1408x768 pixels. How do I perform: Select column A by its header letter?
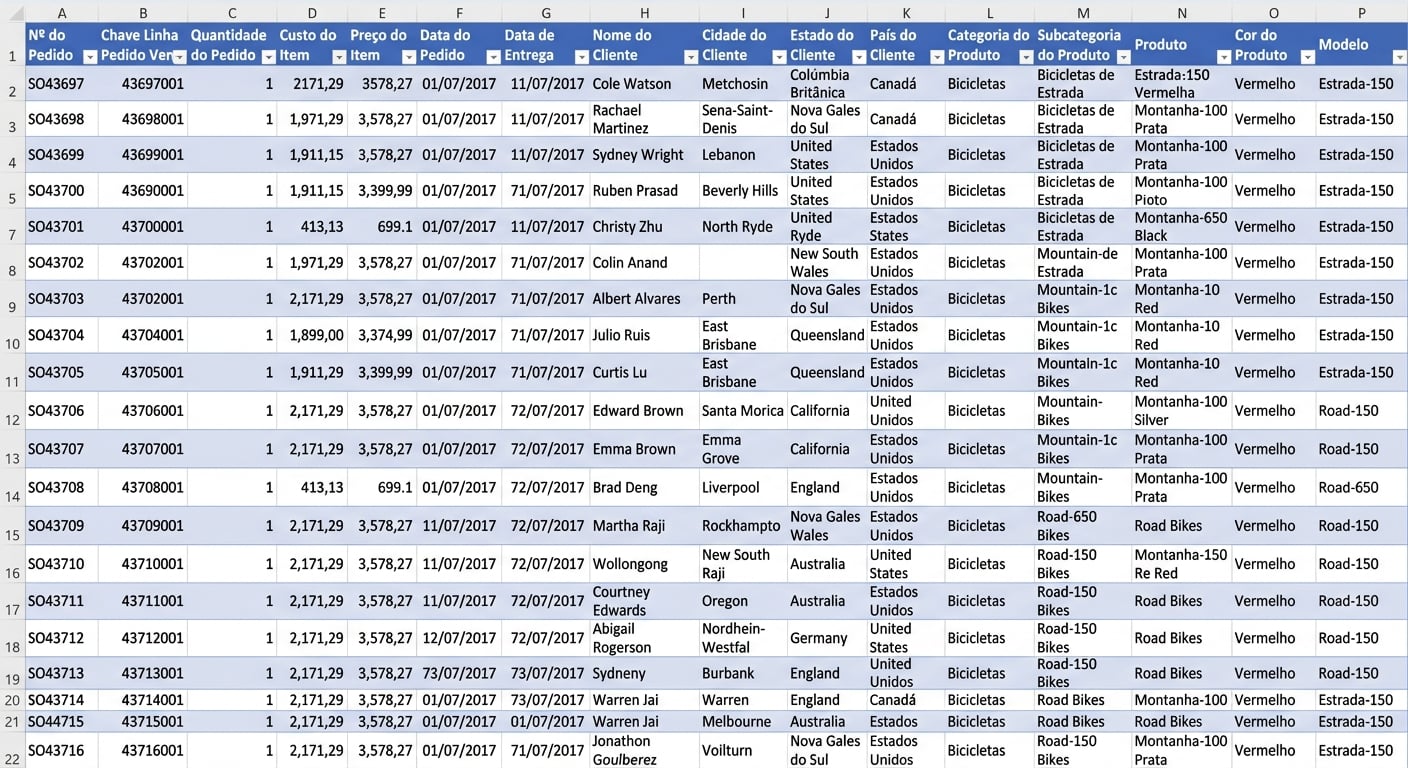62,13
